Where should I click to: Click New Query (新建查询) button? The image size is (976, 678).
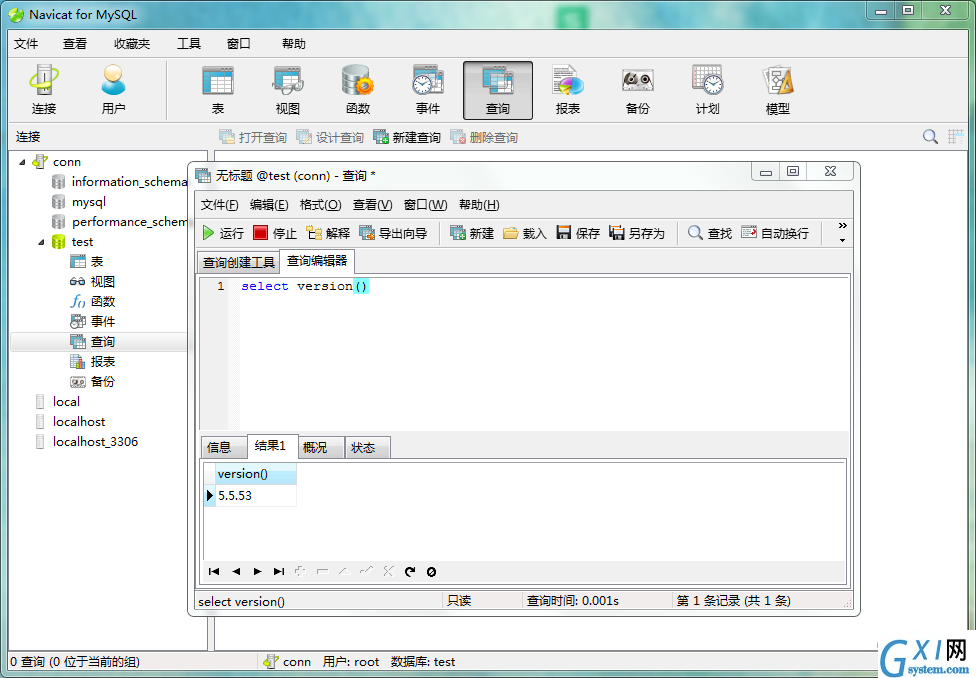pos(407,137)
